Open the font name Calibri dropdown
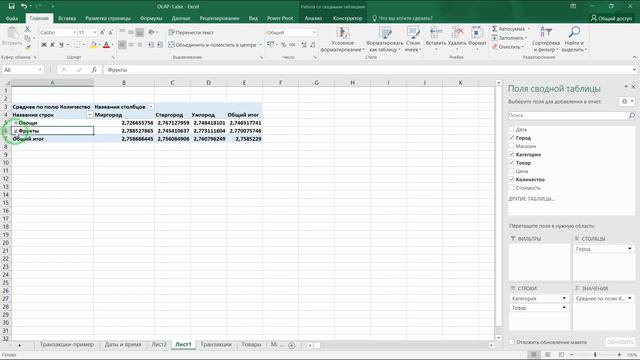640x360 pixels. tap(74, 32)
